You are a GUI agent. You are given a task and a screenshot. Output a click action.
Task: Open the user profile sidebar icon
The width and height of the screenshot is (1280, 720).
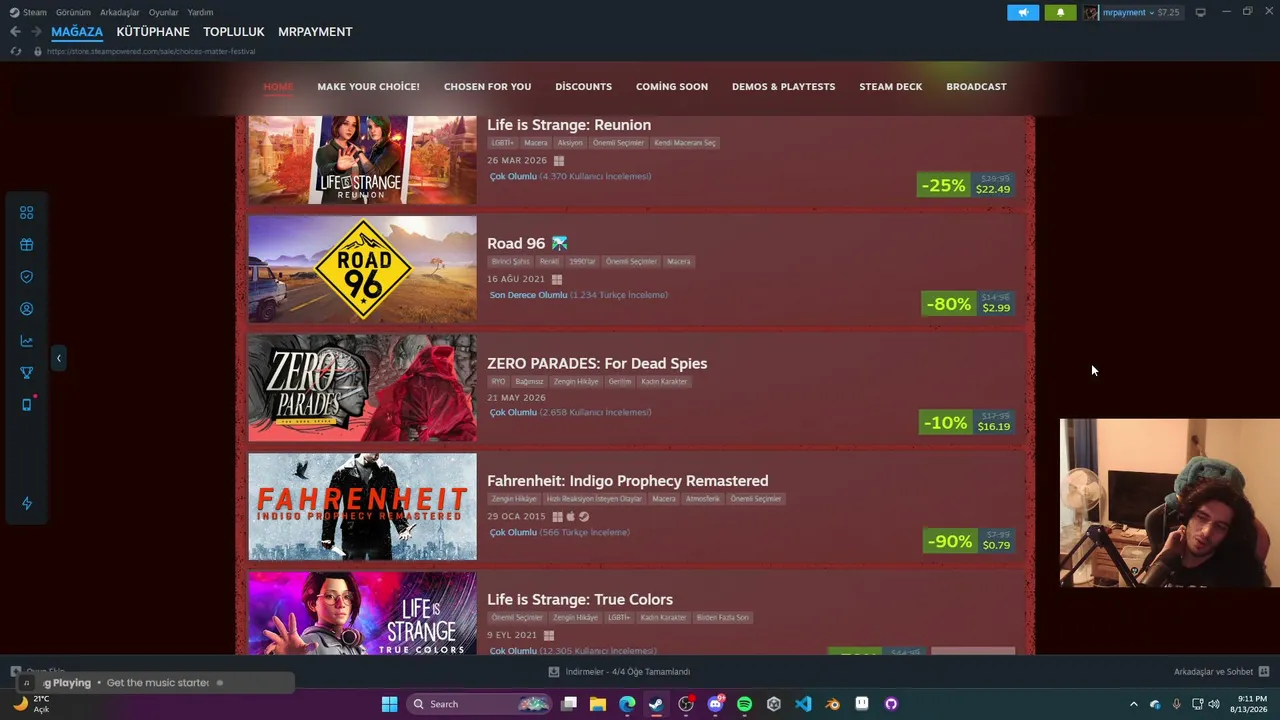click(27, 309)
